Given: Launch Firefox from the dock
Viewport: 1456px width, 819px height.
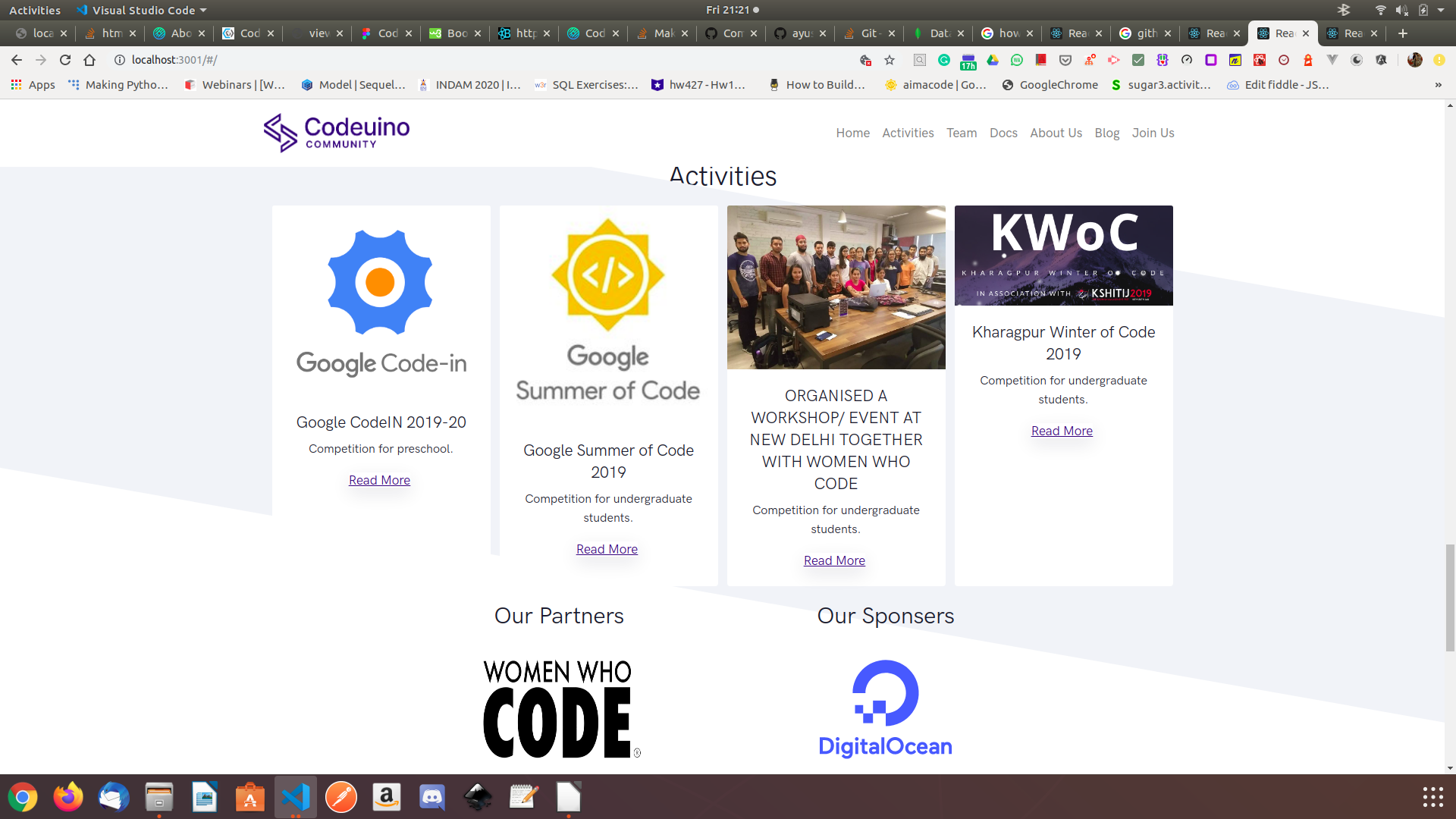Looking at the screenshot, I should pyautogui.click(x=68, y=797).
